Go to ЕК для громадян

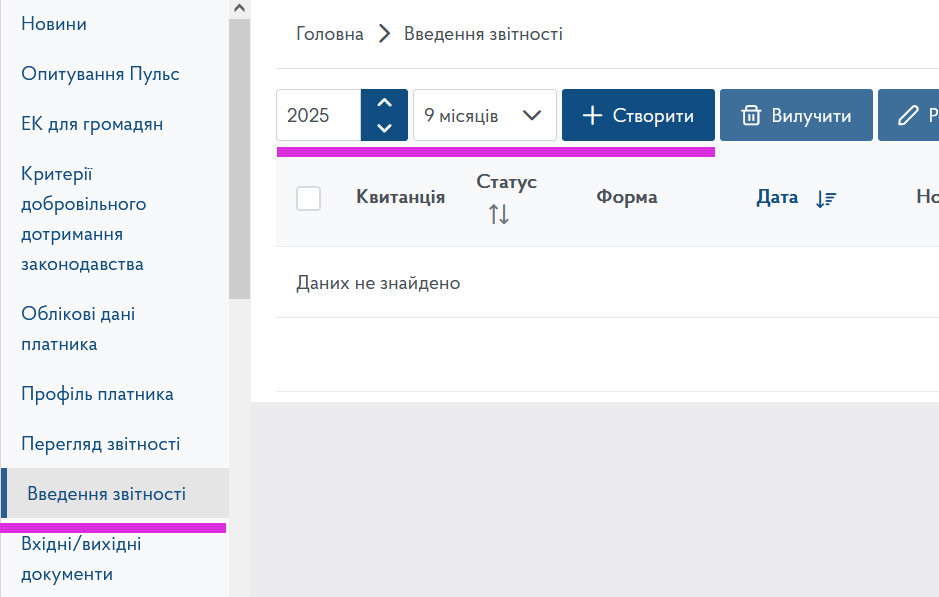[x=92, y=124]
